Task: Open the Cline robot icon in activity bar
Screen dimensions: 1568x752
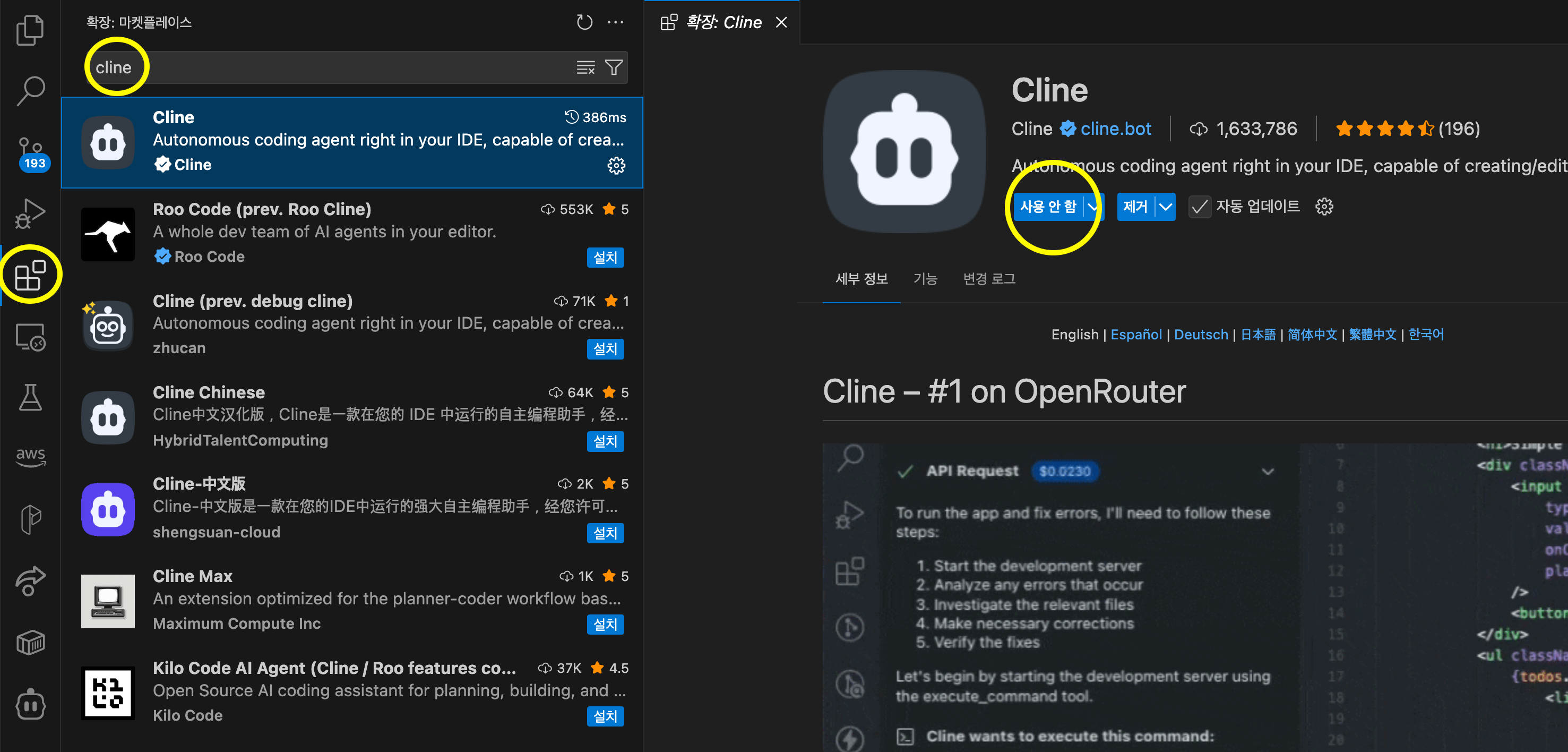Action: [30, 705]
